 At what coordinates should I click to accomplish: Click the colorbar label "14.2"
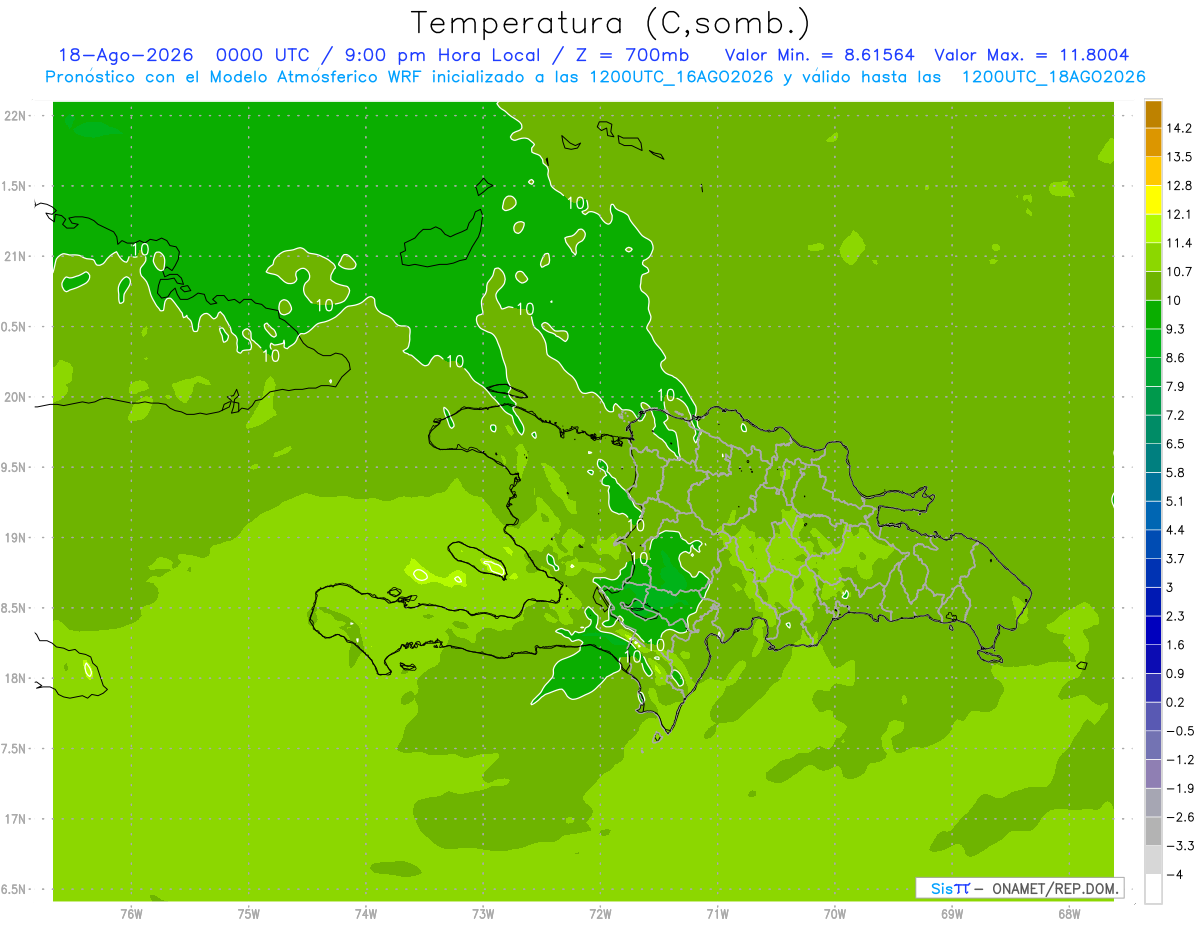(x=1179, y=128)
